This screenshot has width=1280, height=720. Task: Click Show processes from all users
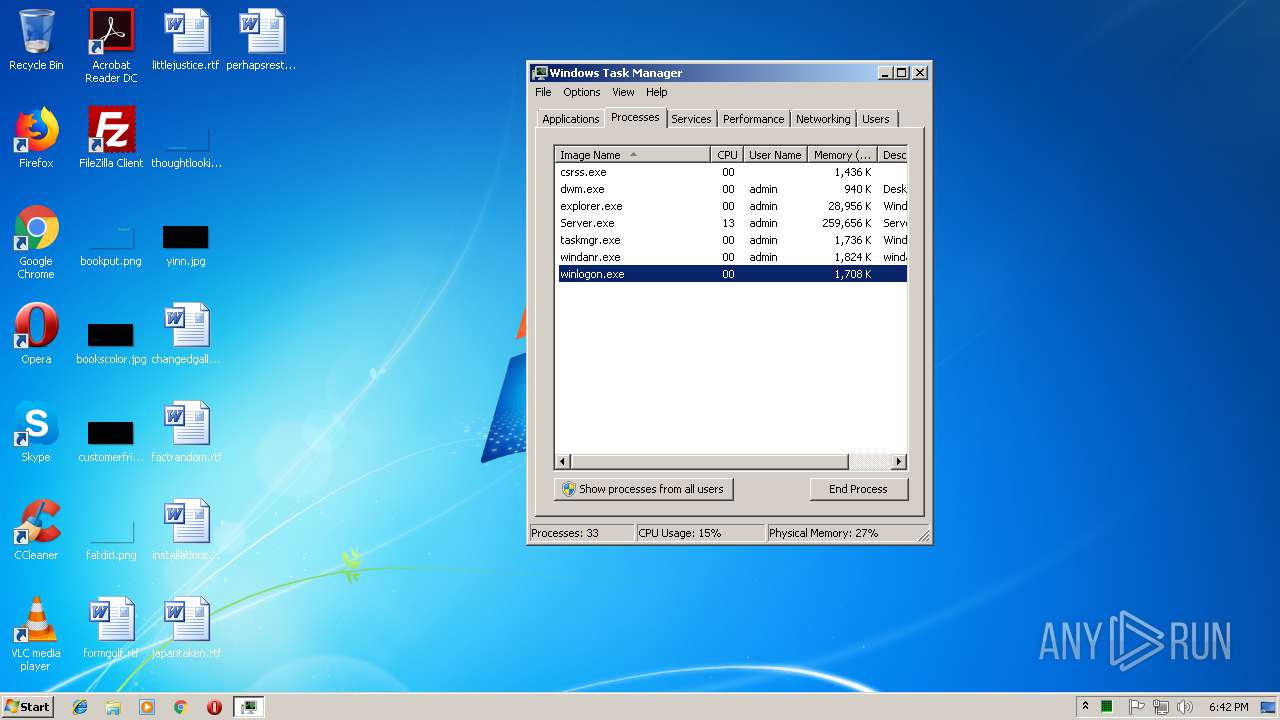(x=644, y=489)
